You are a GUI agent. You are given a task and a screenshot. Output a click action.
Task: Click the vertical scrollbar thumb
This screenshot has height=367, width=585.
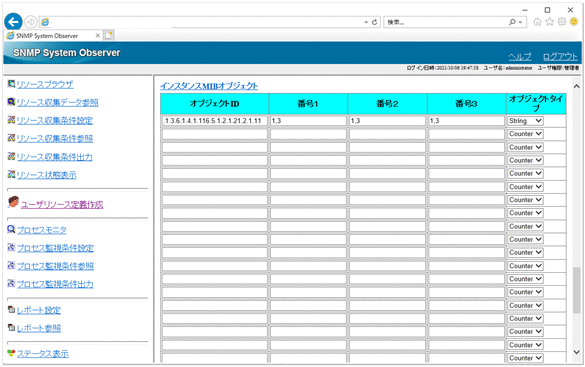tap(576, 290)
